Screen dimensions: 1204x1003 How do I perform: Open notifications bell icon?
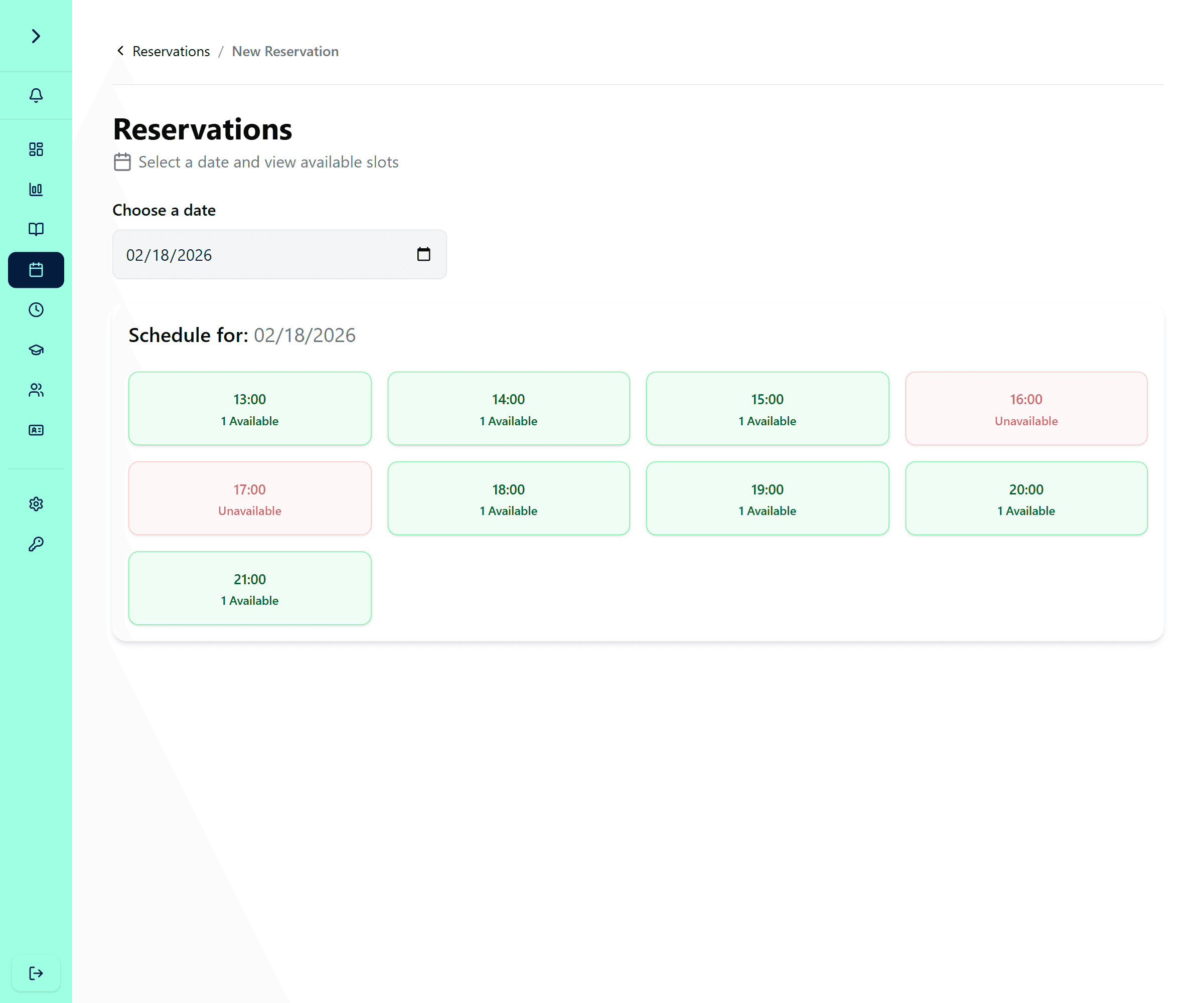coord(36,95)
